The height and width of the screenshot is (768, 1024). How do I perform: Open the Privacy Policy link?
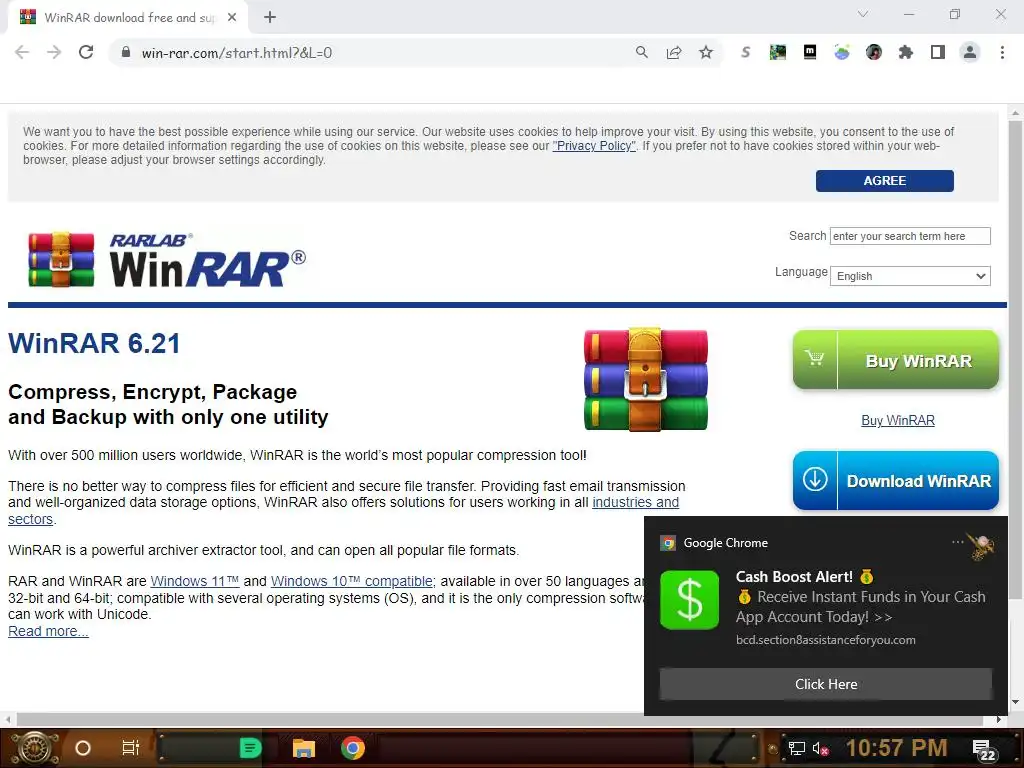point(594,146)
